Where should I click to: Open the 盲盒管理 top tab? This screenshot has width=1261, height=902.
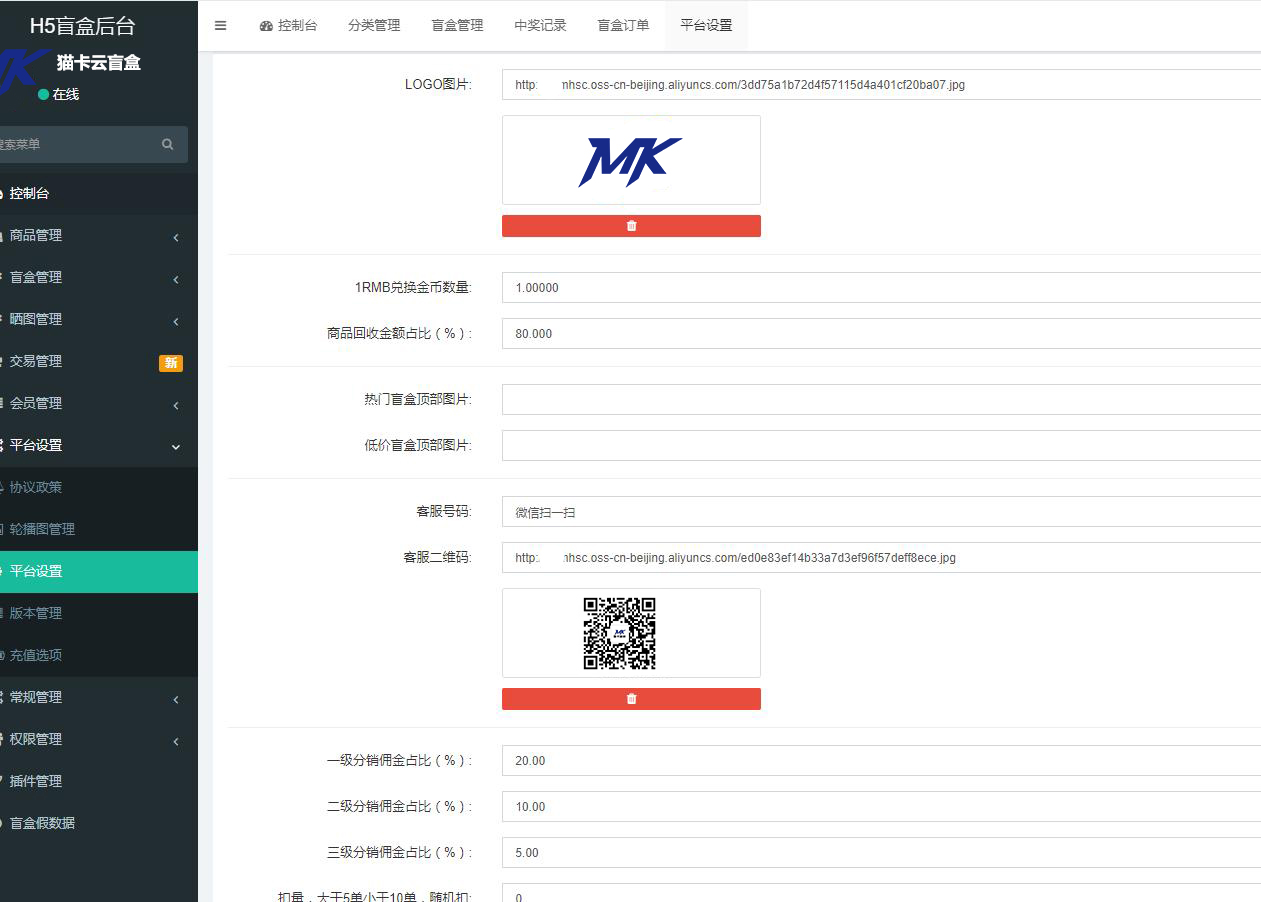(457, 26)
